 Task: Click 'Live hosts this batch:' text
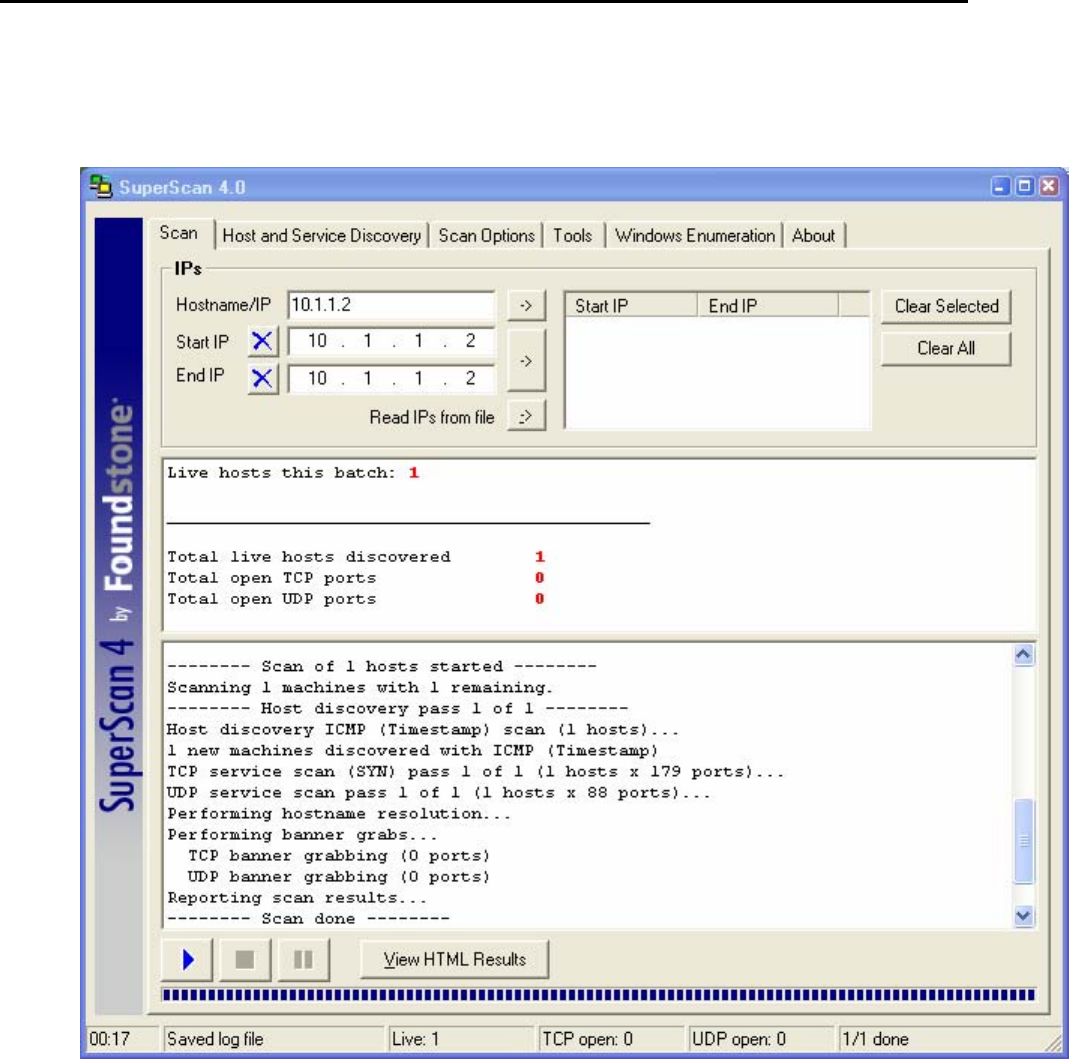click(x=282, y=473)
